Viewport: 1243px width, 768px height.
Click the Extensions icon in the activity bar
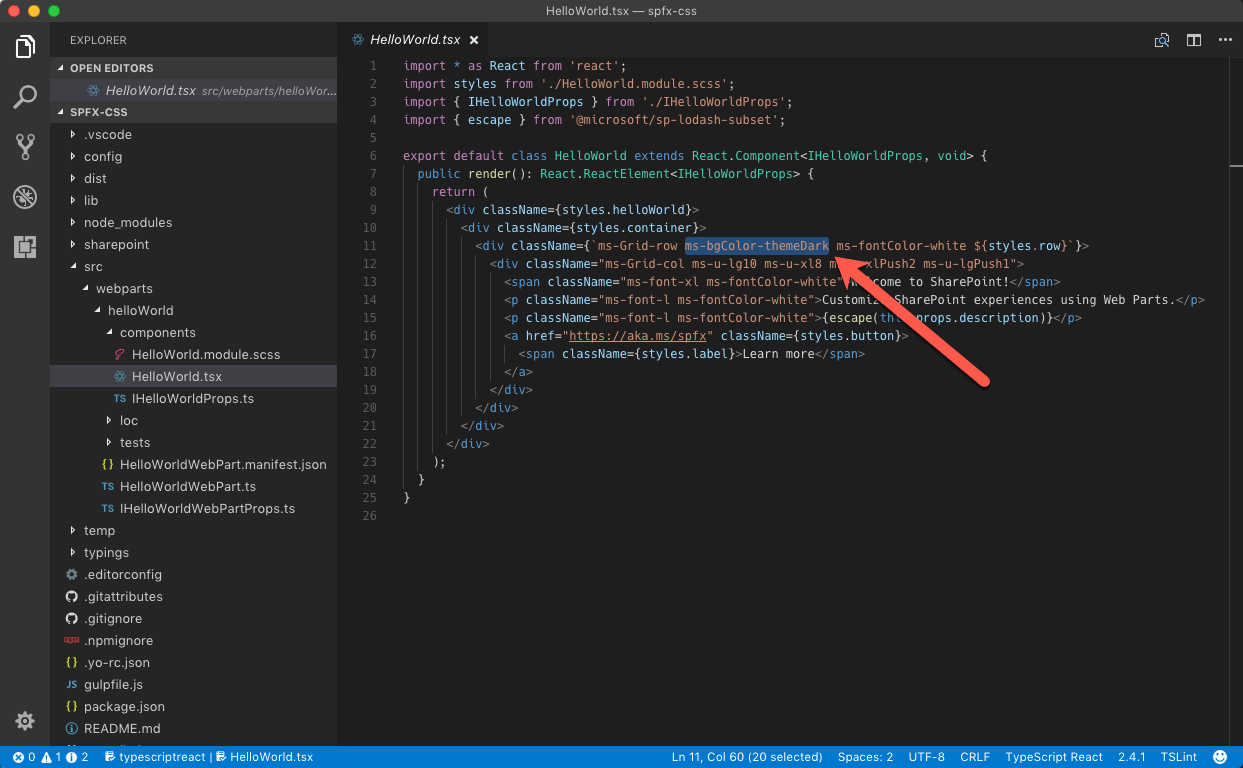pos(24,246)
